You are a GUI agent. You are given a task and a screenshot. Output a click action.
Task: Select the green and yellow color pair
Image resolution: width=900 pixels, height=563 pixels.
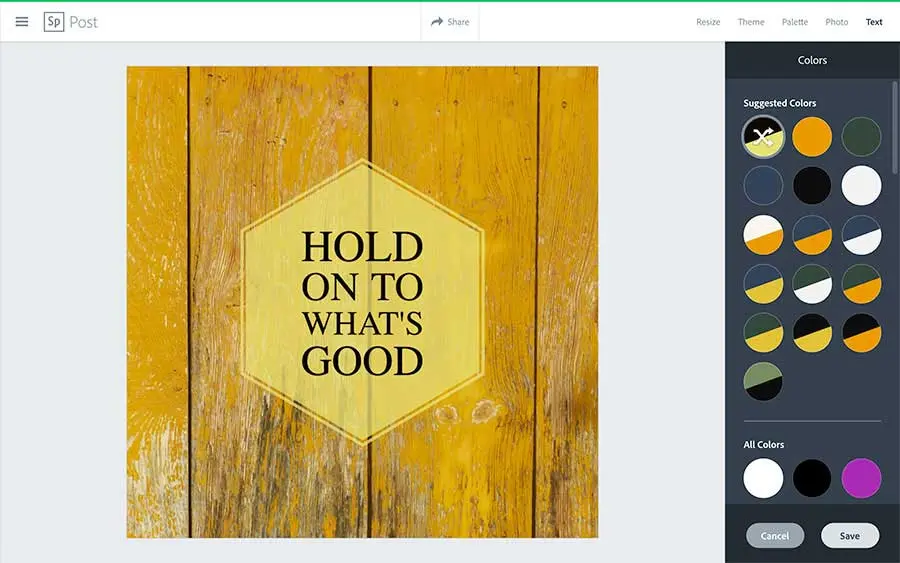tap(763, 332)
